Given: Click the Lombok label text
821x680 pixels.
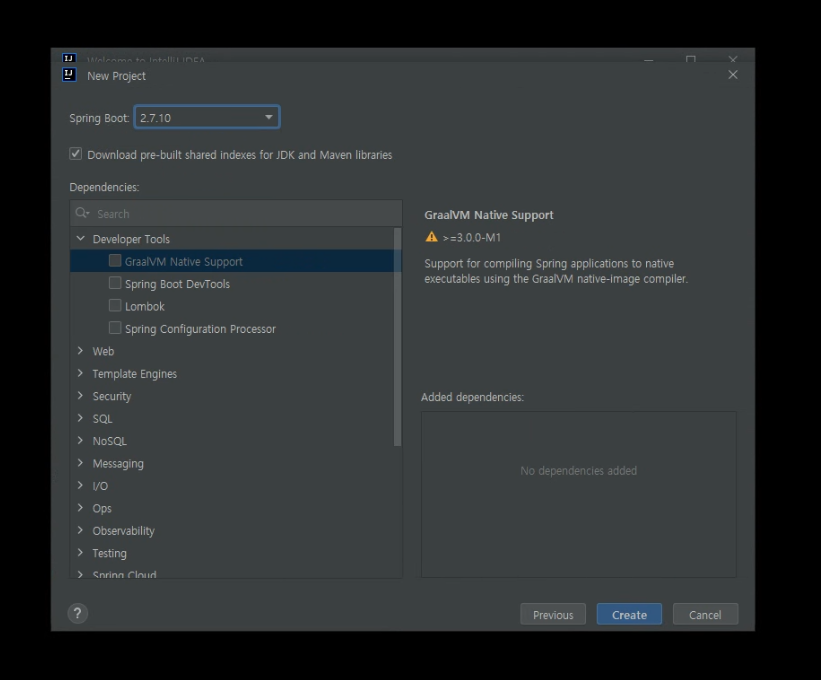Looking at the screenshot, I should [145, 307].
